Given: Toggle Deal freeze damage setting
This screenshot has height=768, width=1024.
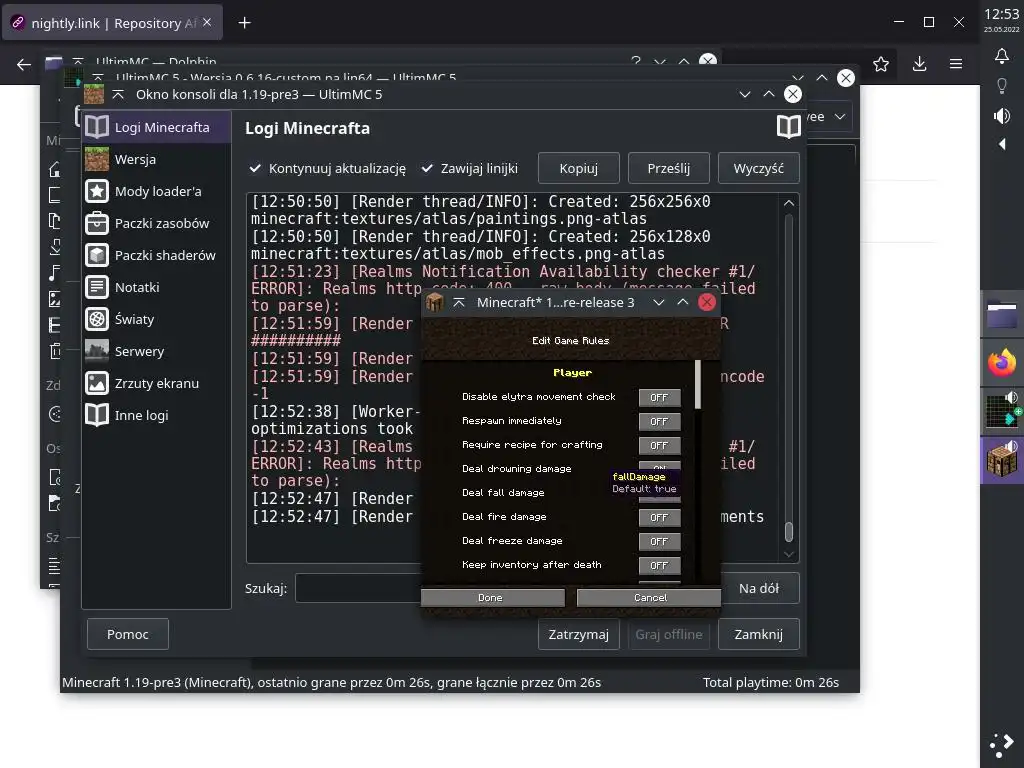Looking at the screenshot, I should point(659,541).
